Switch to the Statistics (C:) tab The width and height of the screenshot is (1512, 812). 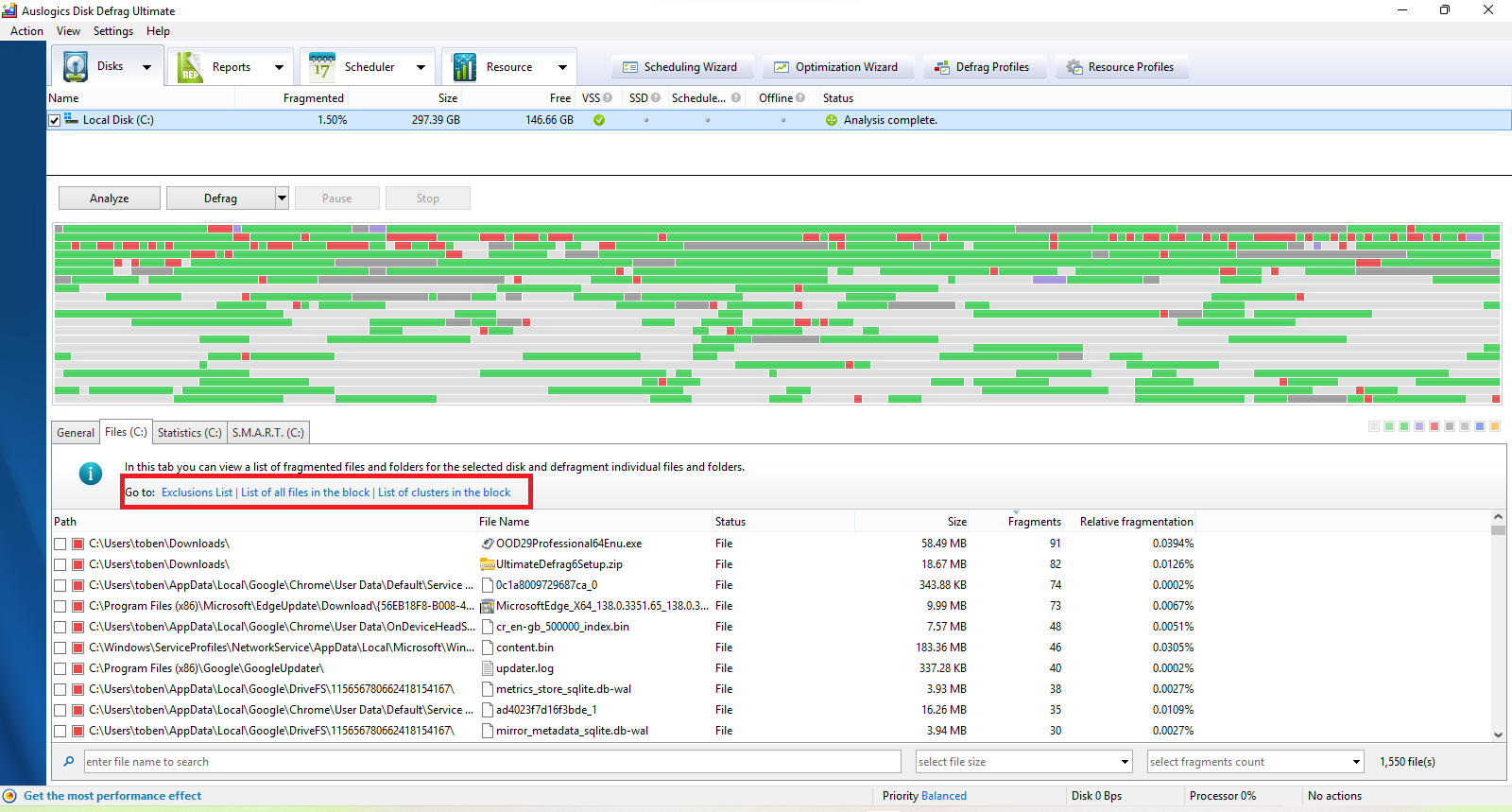point(189,433)
